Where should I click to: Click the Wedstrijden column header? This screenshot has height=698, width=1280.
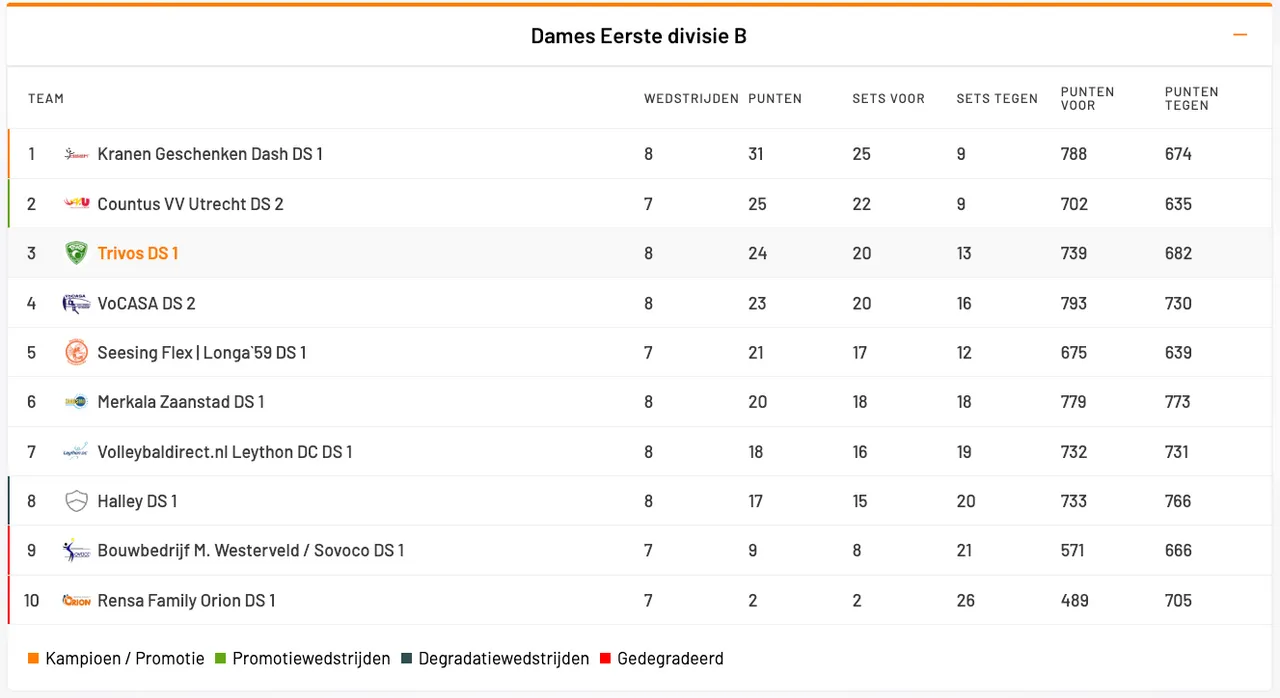[x=691, y=98]
